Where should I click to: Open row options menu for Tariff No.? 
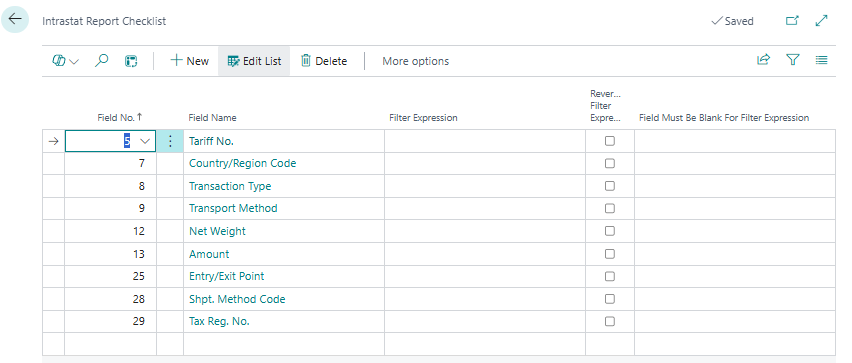(170, 141)
